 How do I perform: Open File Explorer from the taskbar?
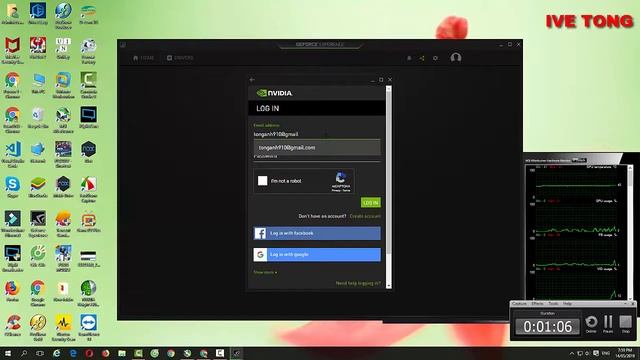click(122, 353)
